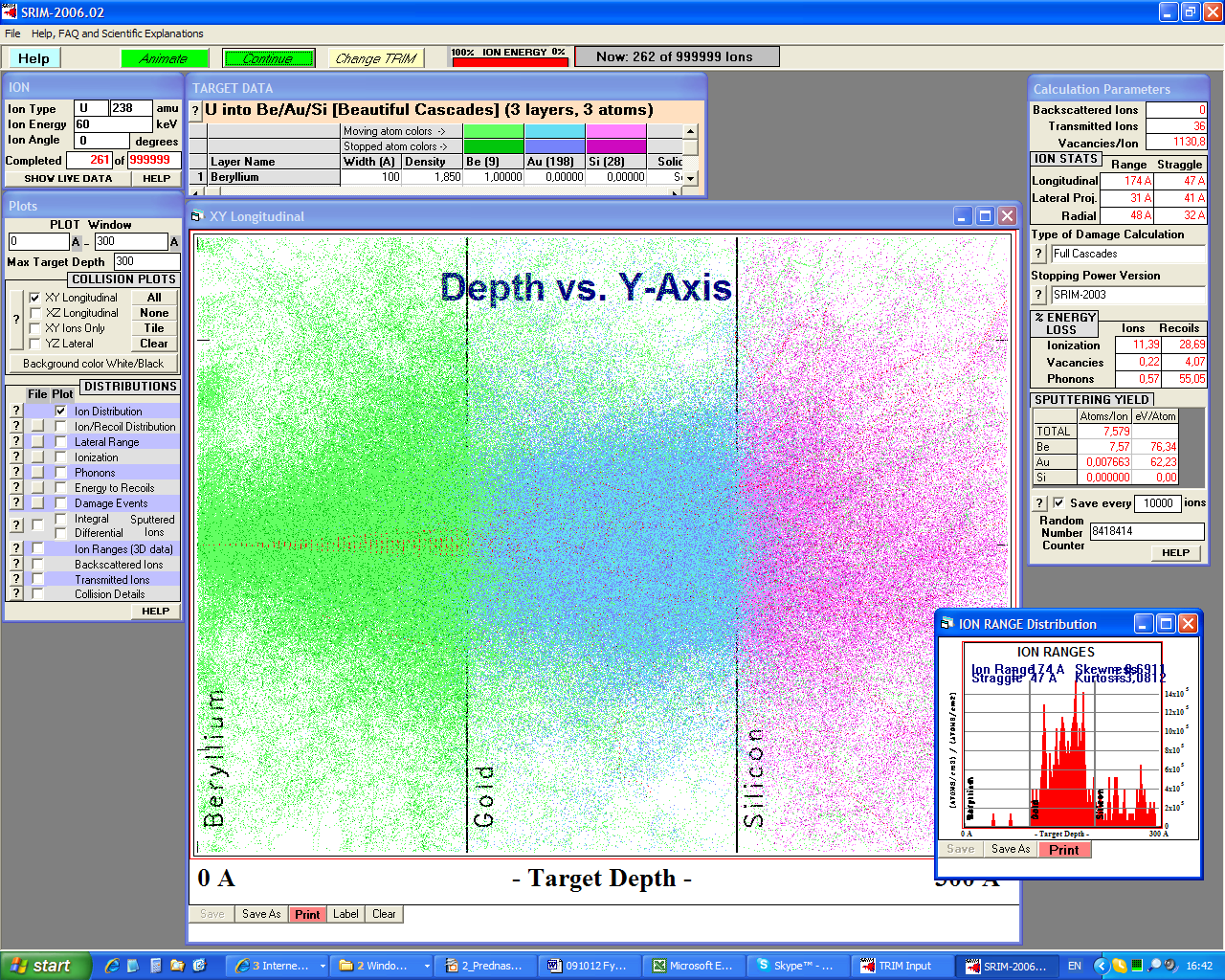Click the Change TRIM button
1225x980 pixels.
click(375, 58)
